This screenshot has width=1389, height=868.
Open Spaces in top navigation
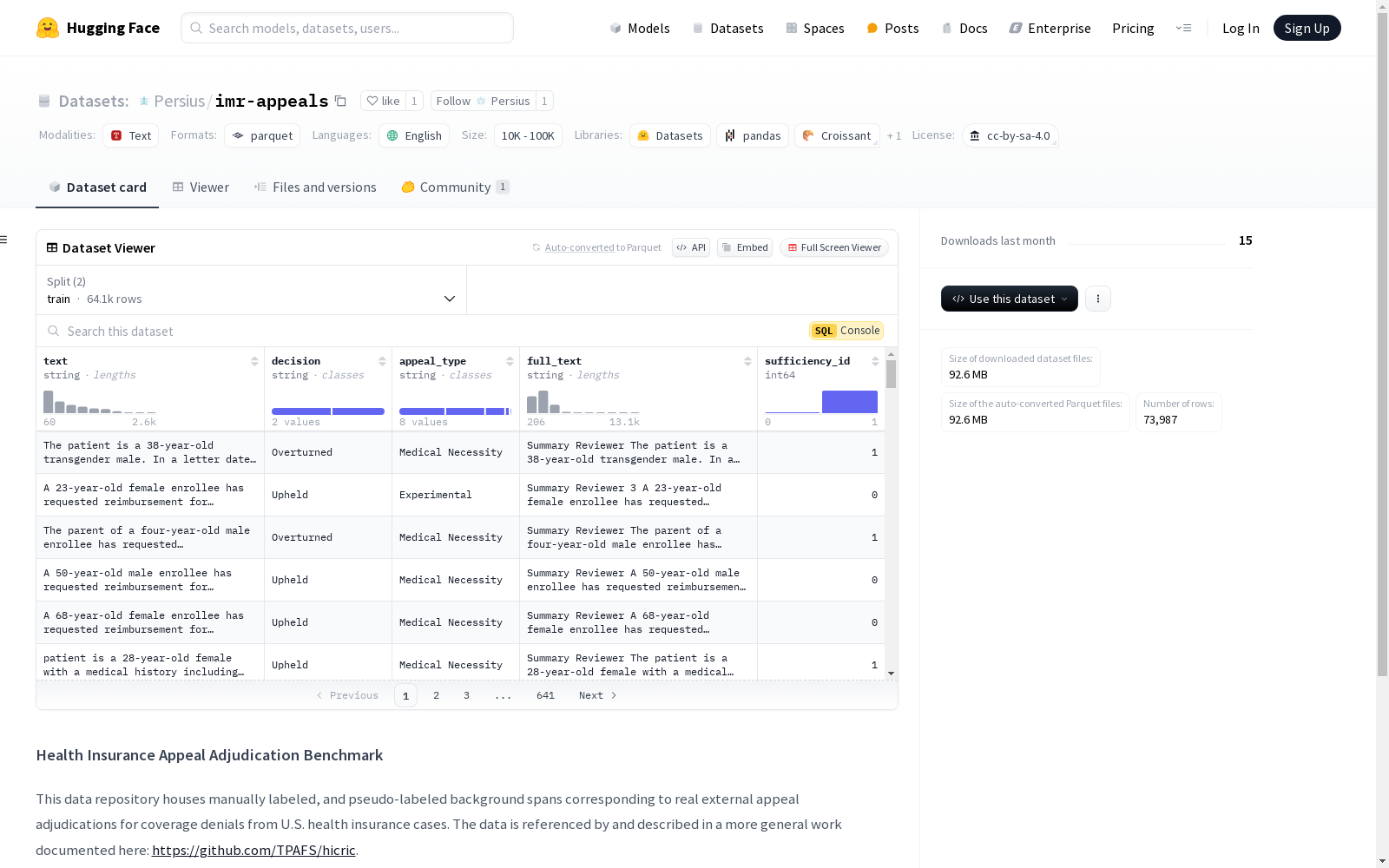[814, 28]
